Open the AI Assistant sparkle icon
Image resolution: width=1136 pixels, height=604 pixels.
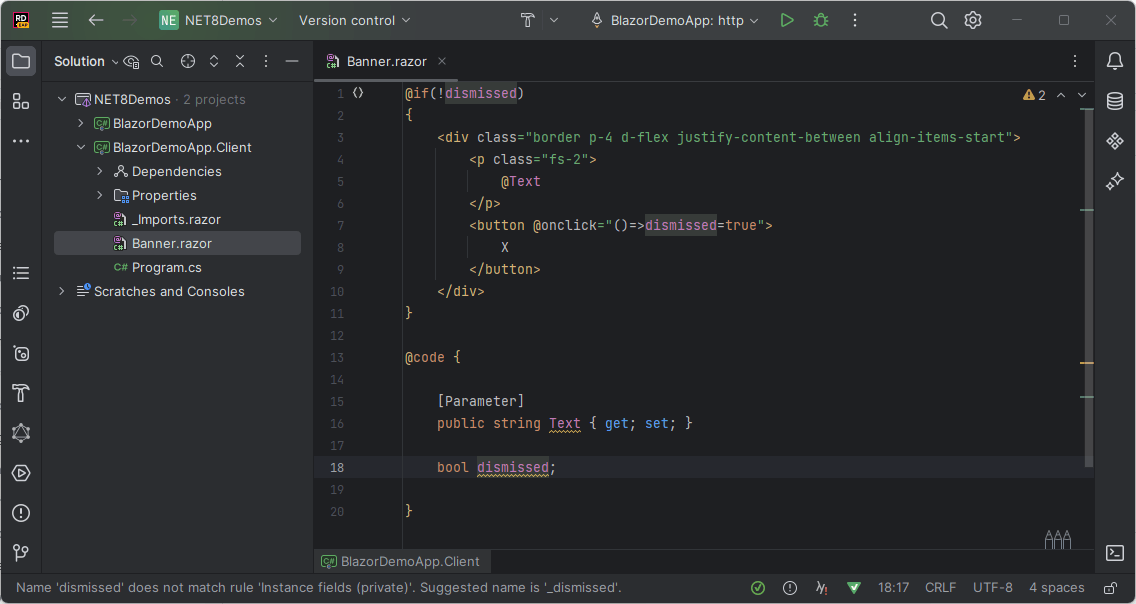tap(1115, 181)
